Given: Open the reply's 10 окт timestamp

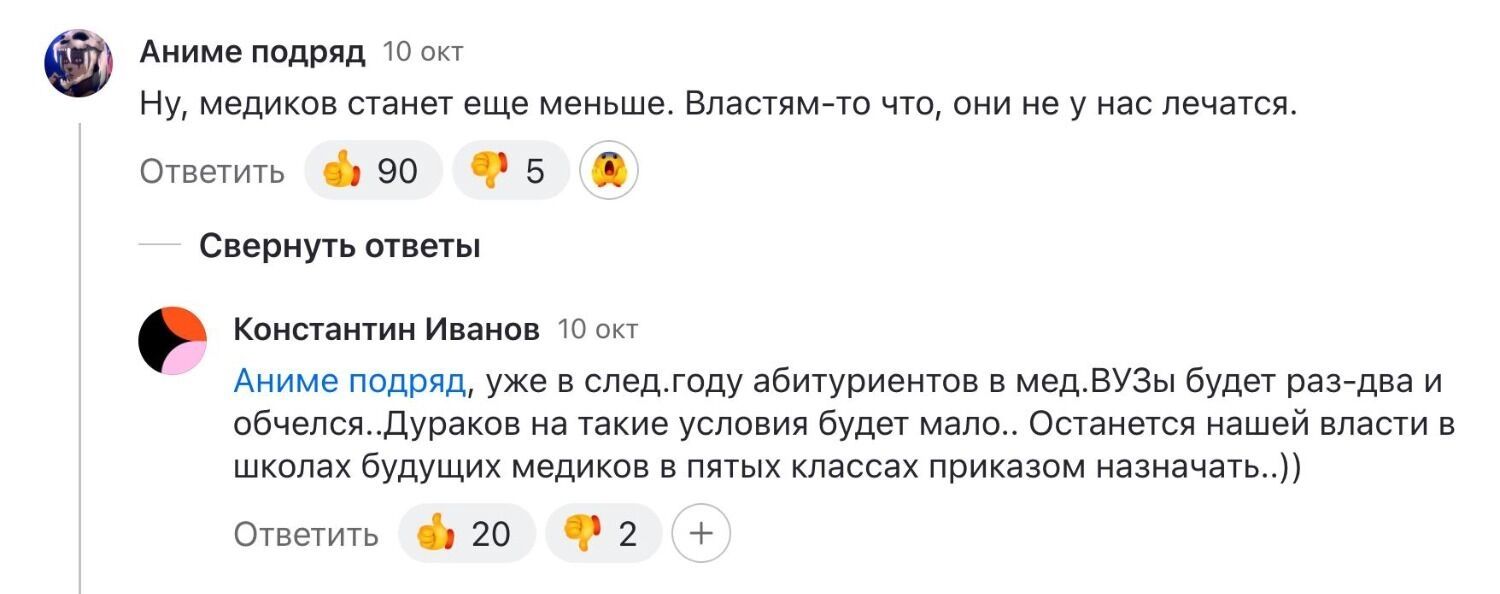Looking at the screenshot, I should tap(597, 328).
